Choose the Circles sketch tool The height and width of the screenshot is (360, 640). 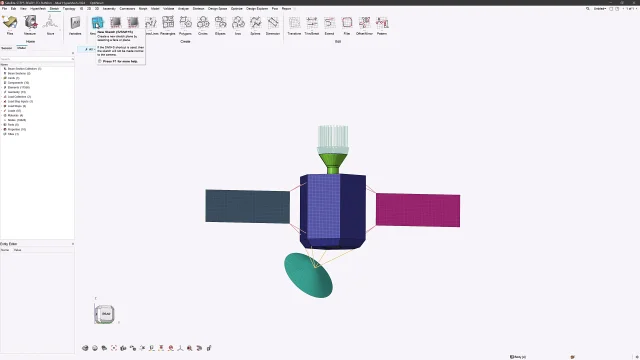coord(203,25)
